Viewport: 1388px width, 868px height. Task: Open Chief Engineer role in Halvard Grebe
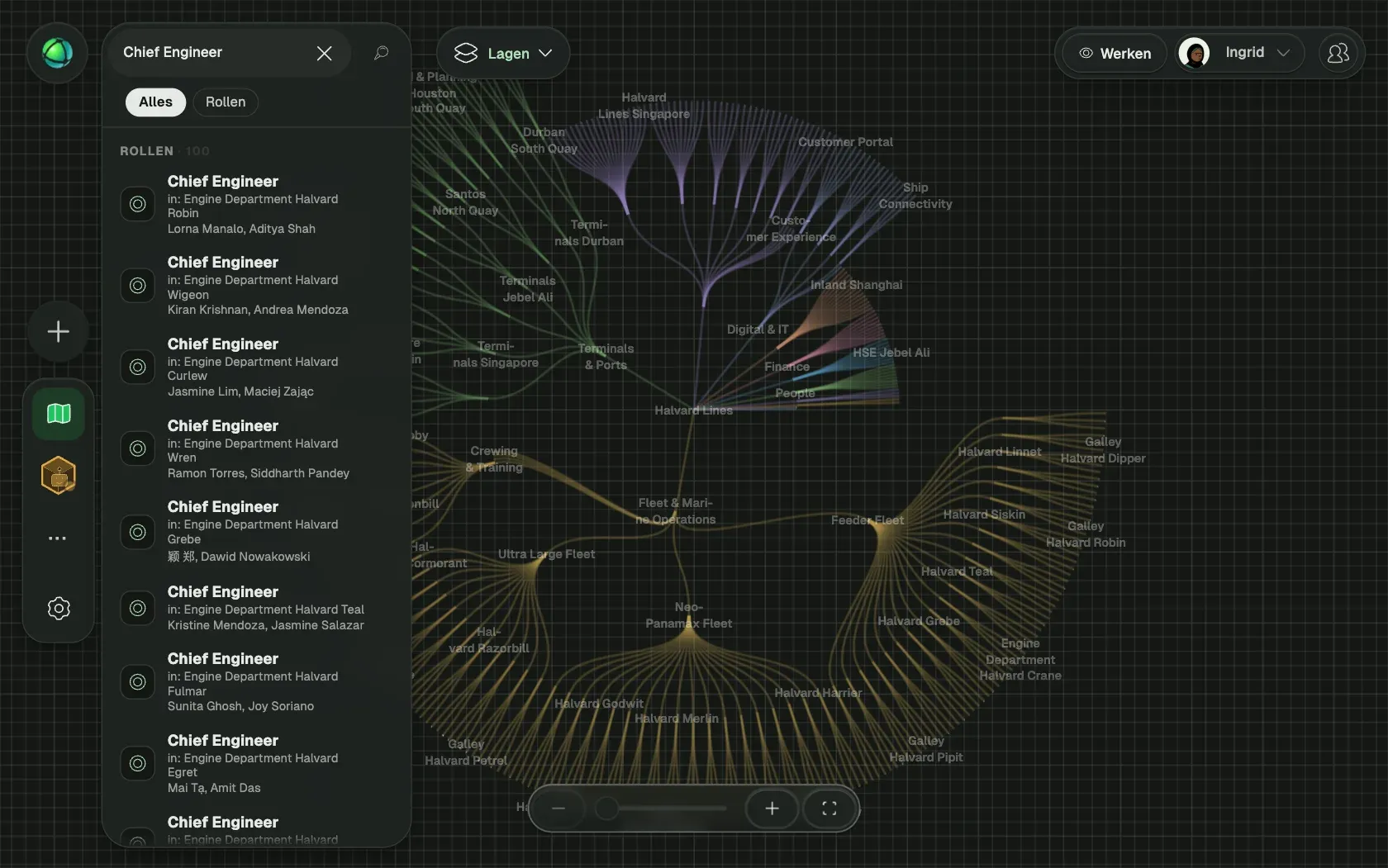pyautogui.click(x=256, y=531)
